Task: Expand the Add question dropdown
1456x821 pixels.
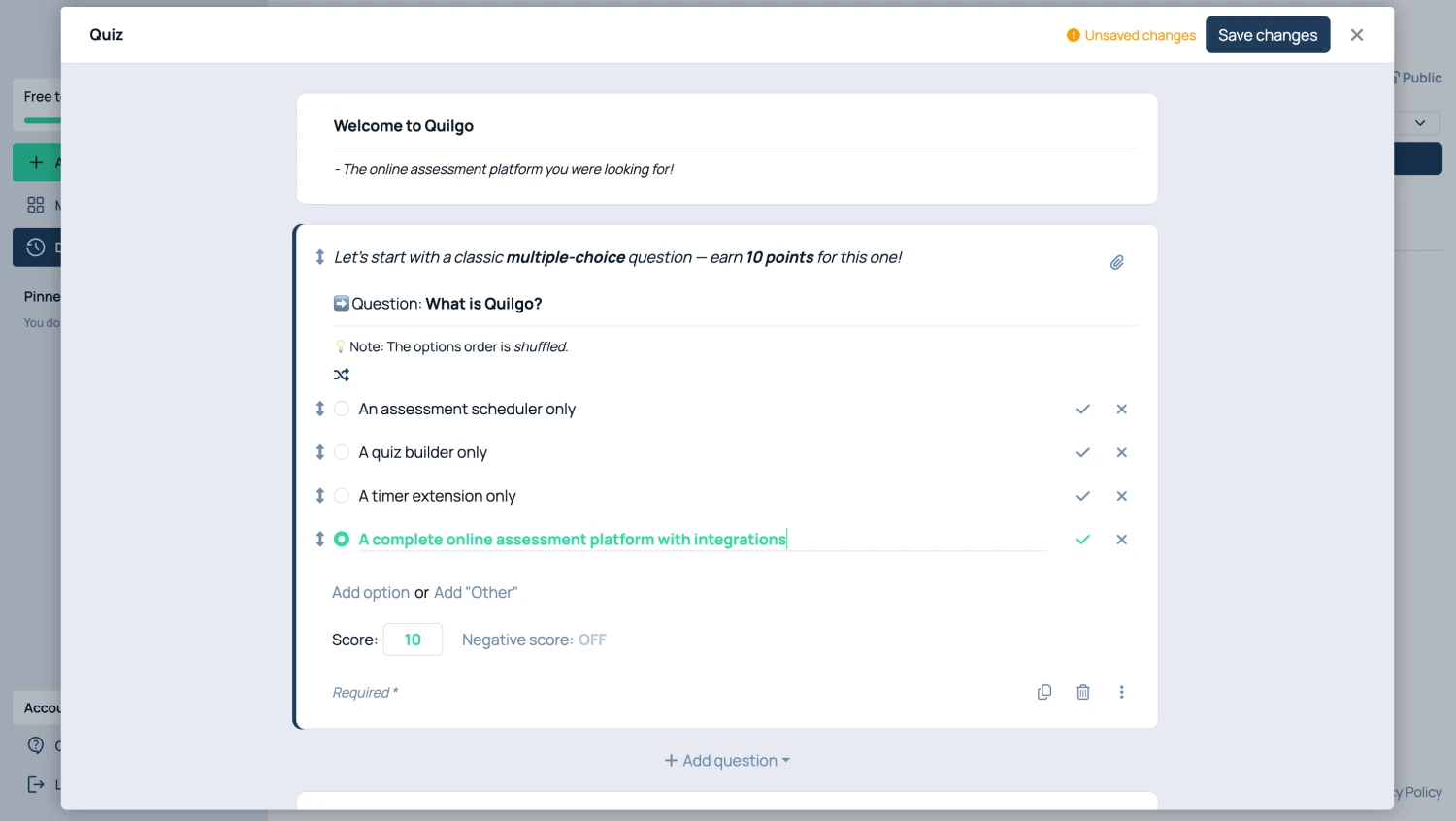Action: click(727, 761)
